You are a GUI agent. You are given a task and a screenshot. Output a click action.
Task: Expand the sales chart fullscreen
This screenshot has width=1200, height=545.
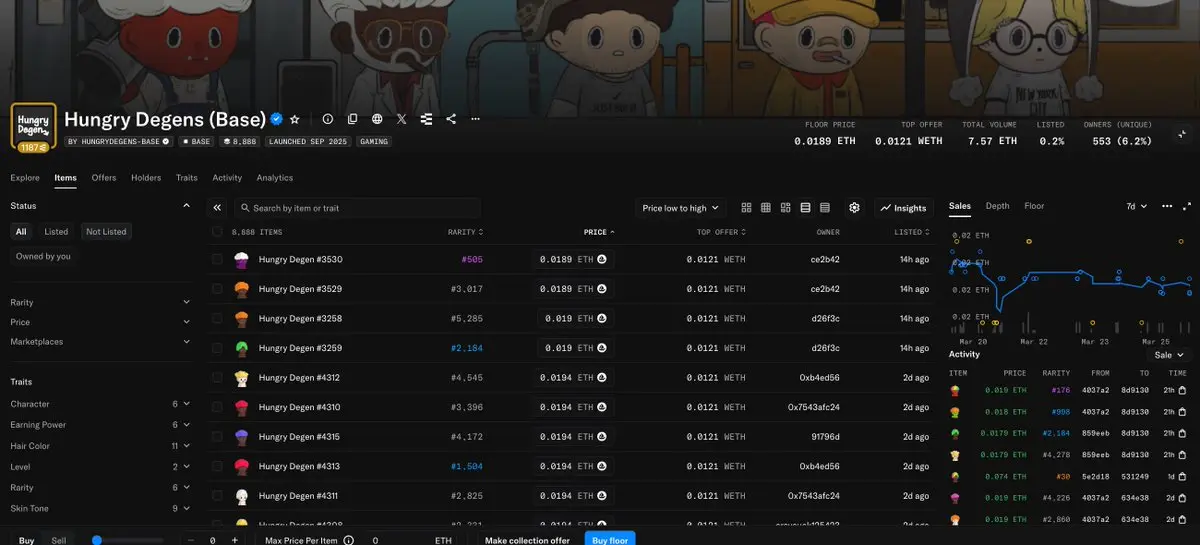pos(1186,206)
